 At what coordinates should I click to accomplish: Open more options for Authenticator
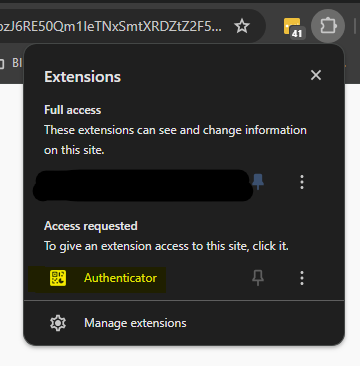coord(302,278)
